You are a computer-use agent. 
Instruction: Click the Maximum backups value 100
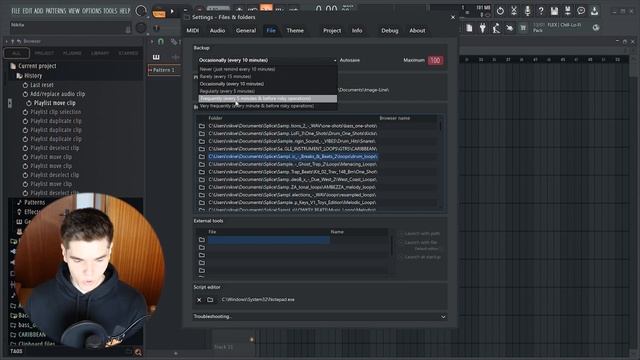(435, 60)
